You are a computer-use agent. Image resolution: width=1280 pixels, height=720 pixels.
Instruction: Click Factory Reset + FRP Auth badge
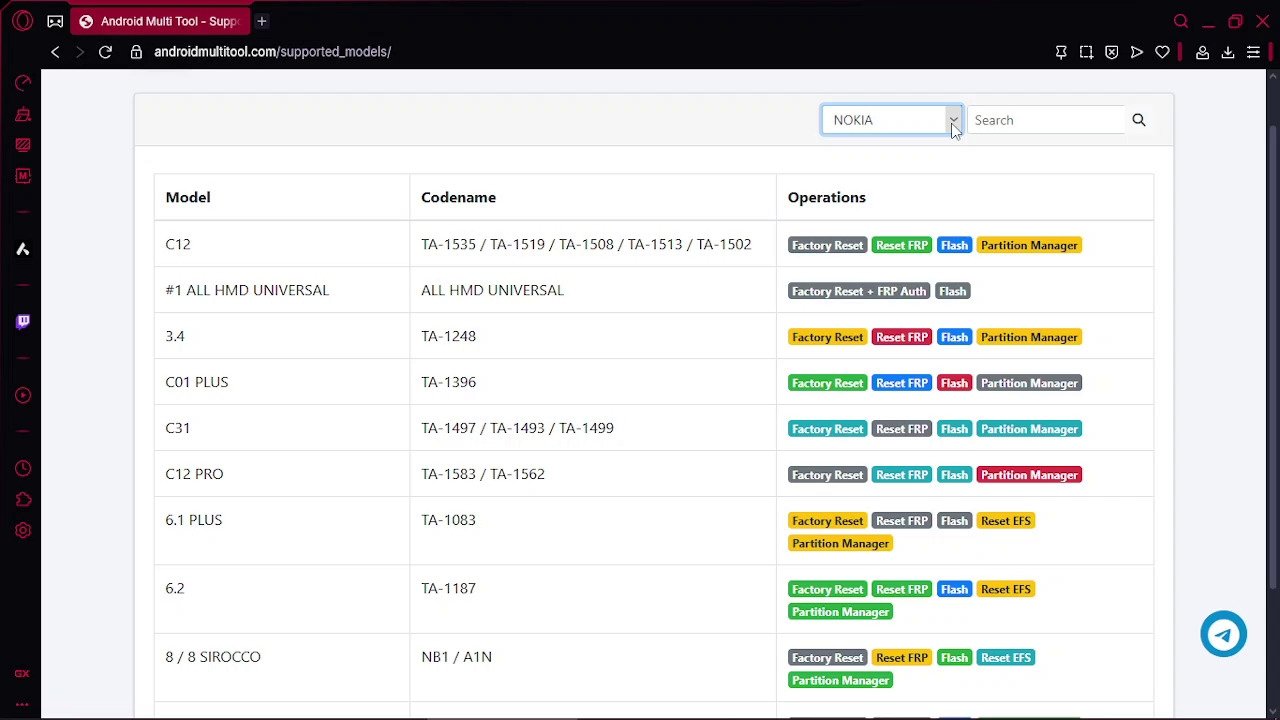[859, 291]
